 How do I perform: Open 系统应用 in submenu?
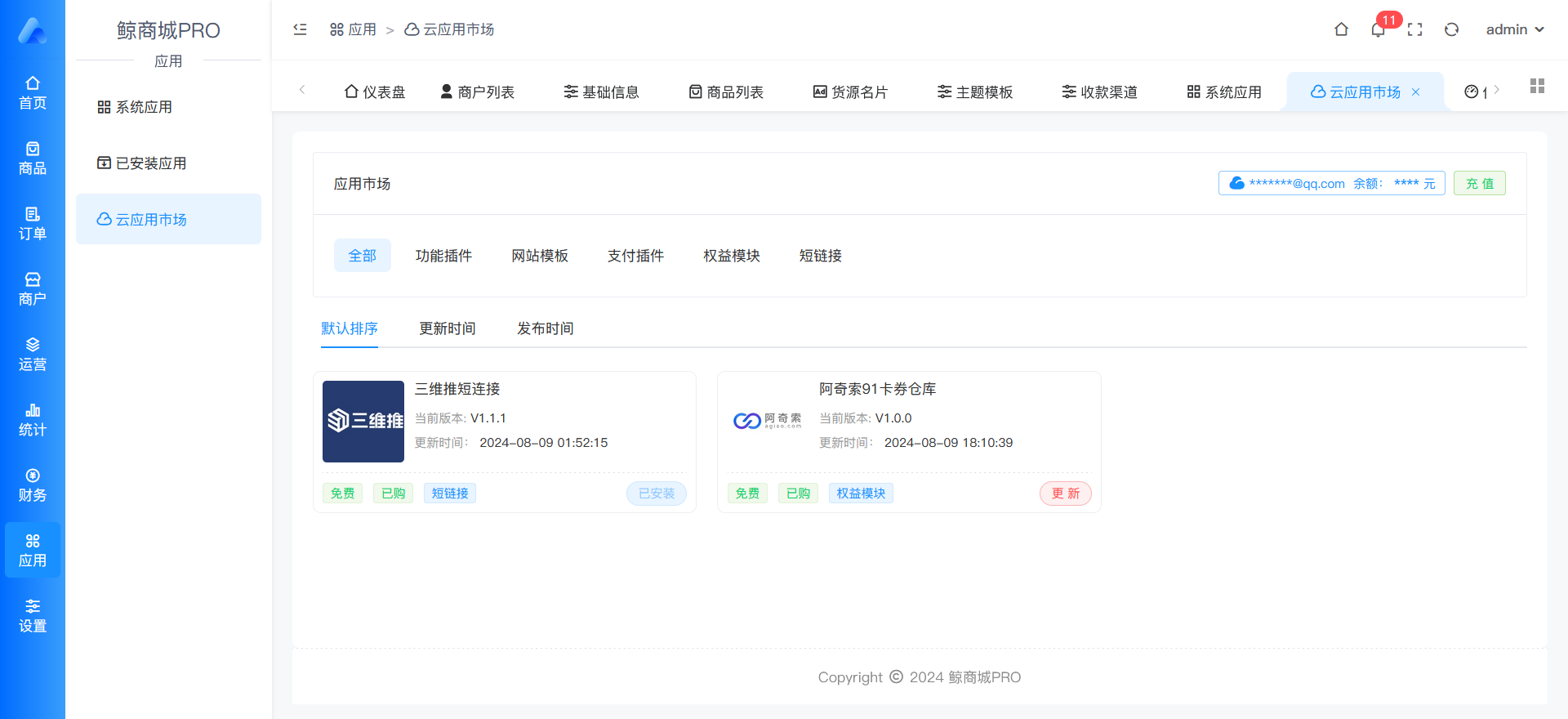[x=168, y=107]
